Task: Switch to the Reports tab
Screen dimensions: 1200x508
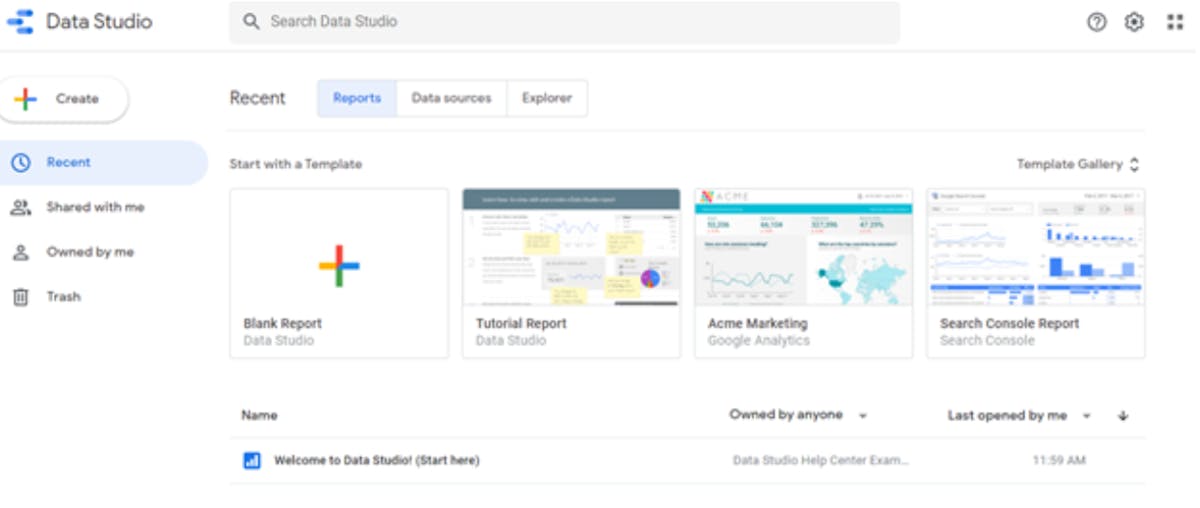Action: coord(357,98)
